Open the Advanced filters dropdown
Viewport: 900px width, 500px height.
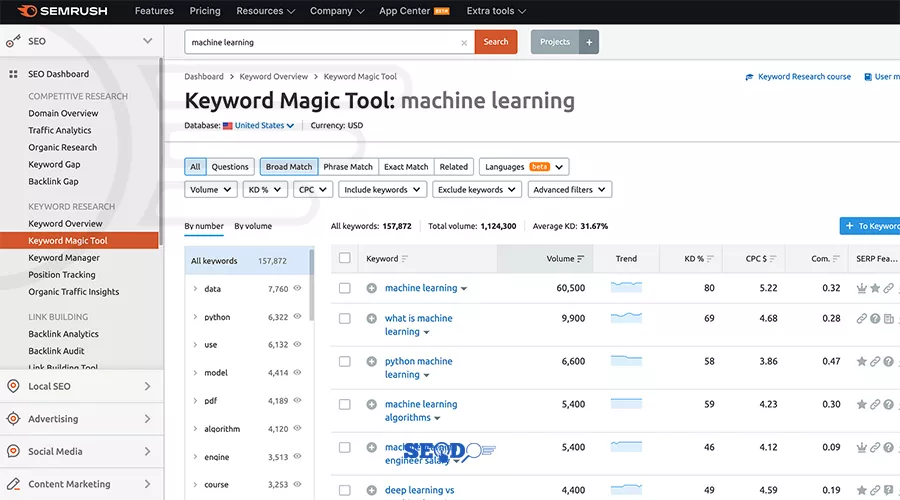[569, 189]
